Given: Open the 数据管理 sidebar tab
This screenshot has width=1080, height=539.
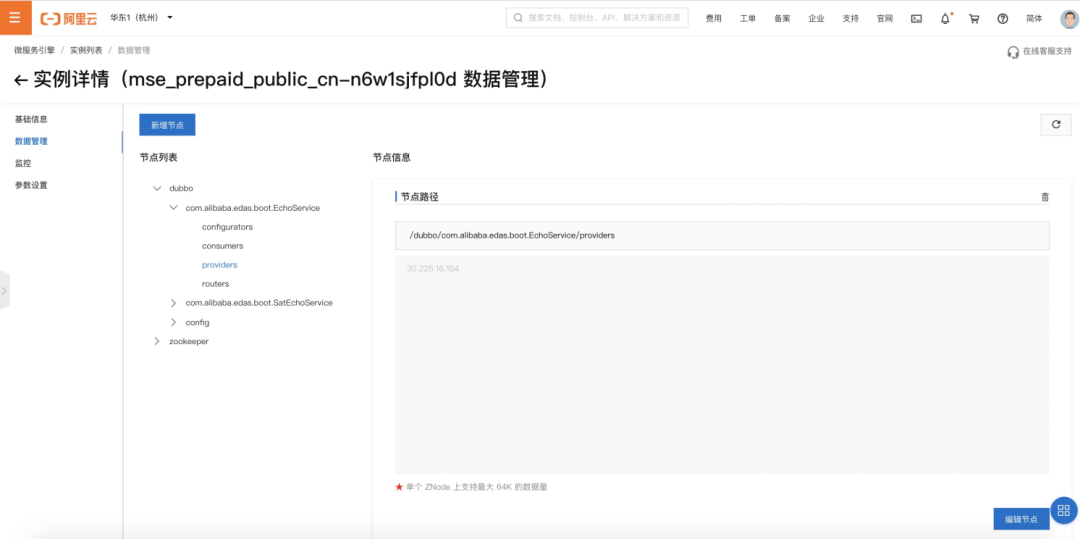Looking at the screenshot, I should tap(31, 141).
